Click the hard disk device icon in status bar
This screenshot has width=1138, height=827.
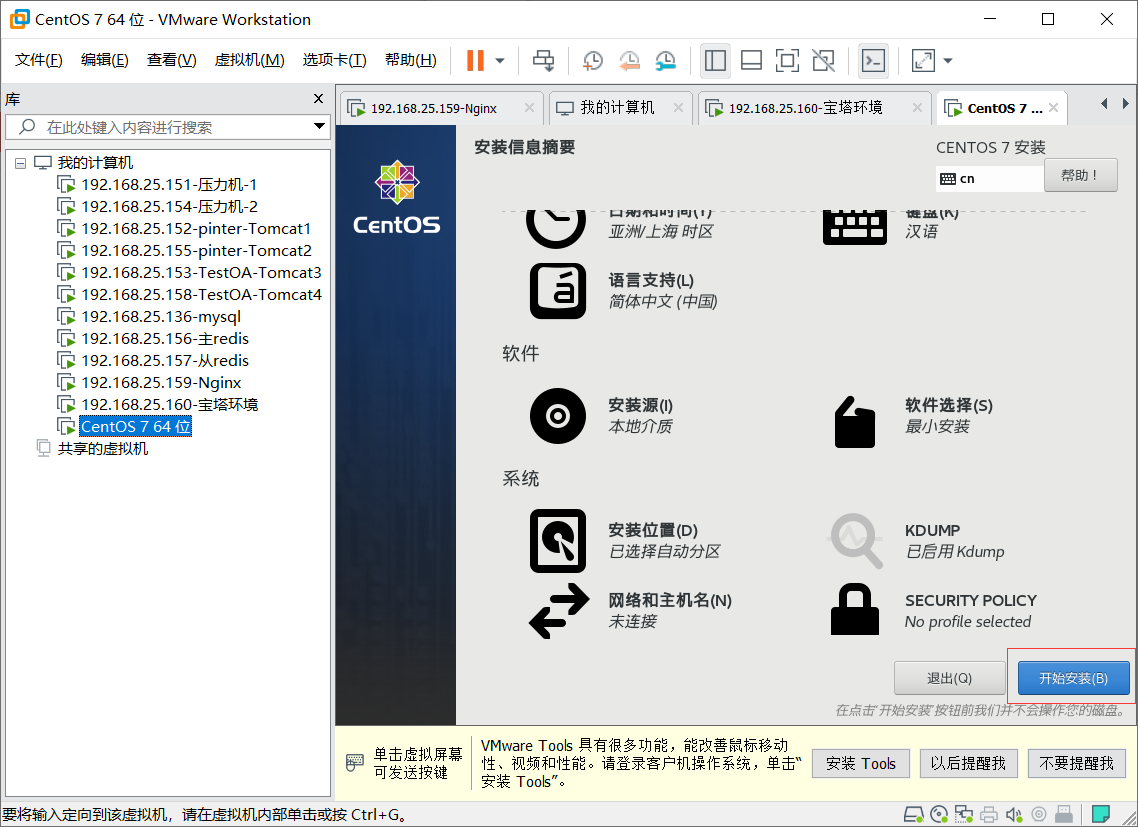[x=914, y=815]
